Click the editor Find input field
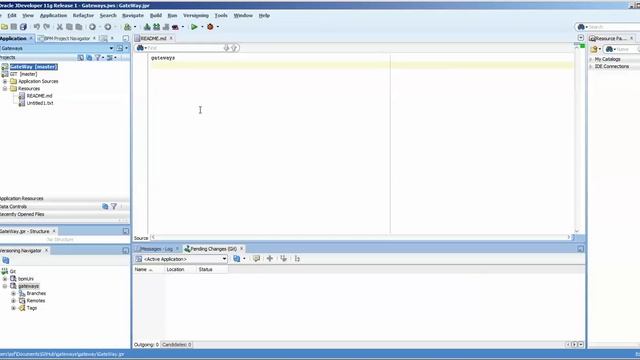This screenshot has height=360, width=640. 185,48
